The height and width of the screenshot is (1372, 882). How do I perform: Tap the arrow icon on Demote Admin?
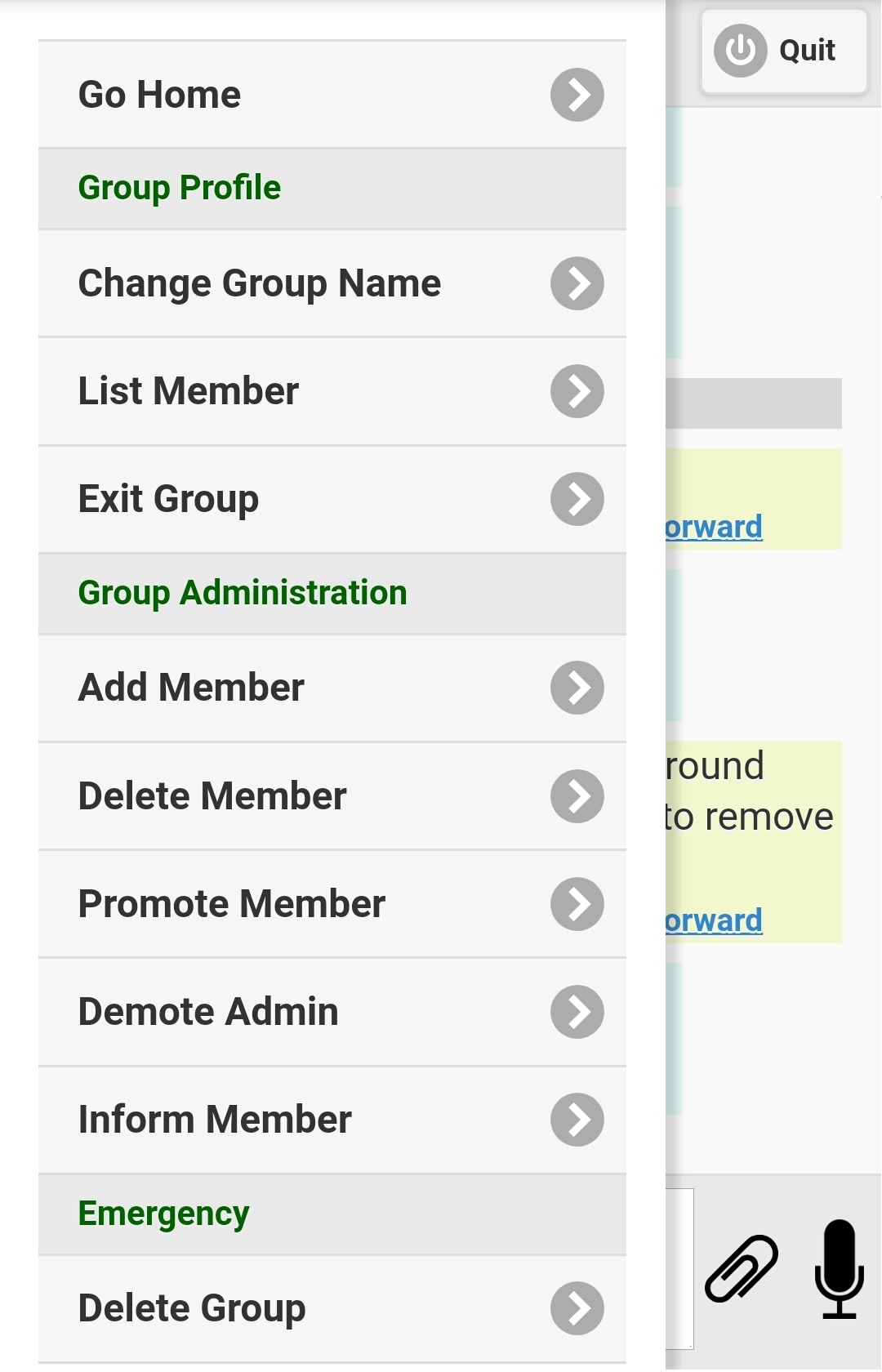(577, 1012)
